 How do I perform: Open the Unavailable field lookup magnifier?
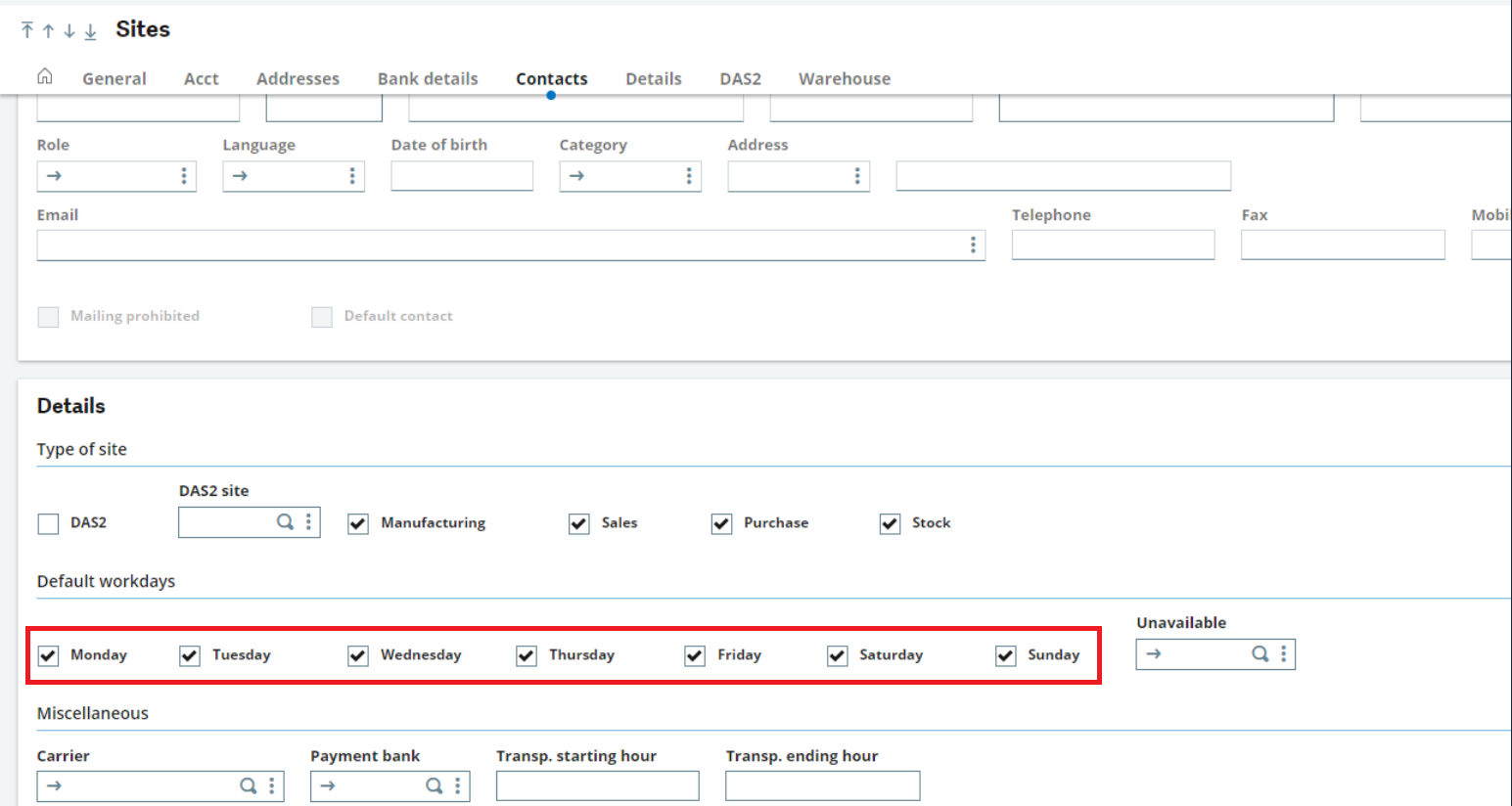[1260, 654]
